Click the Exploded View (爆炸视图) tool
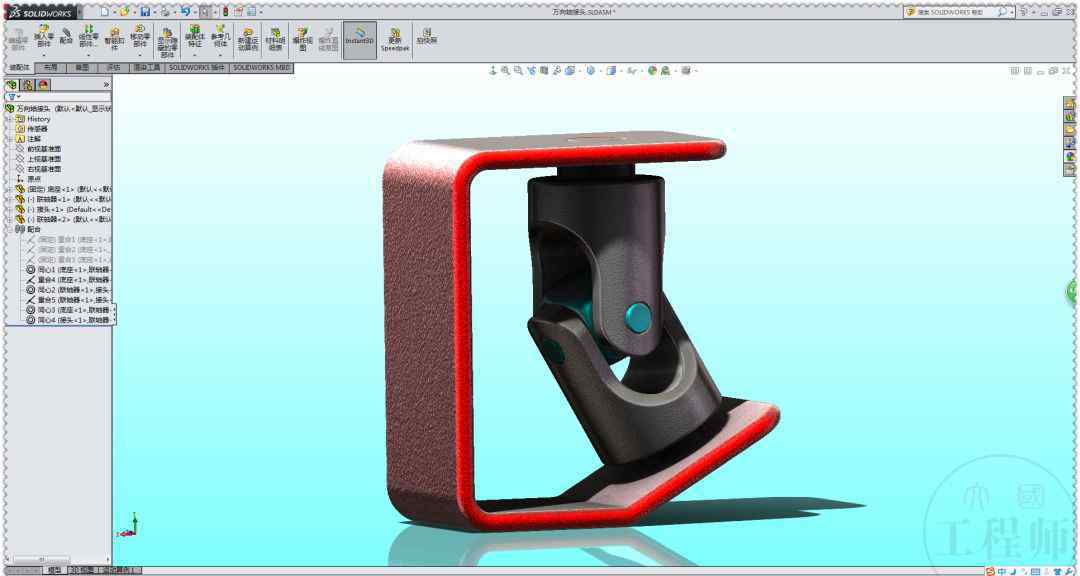The image size is (1080, 576). point(302,39)
